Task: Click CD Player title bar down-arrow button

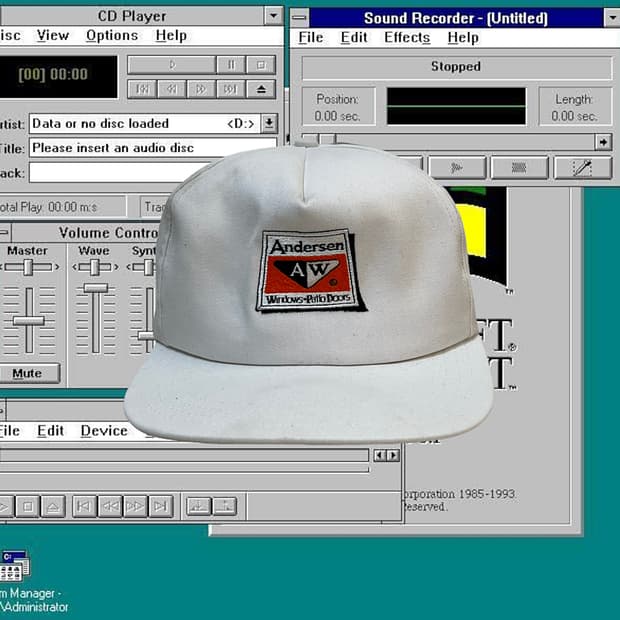Action: (x=274, y=16)
